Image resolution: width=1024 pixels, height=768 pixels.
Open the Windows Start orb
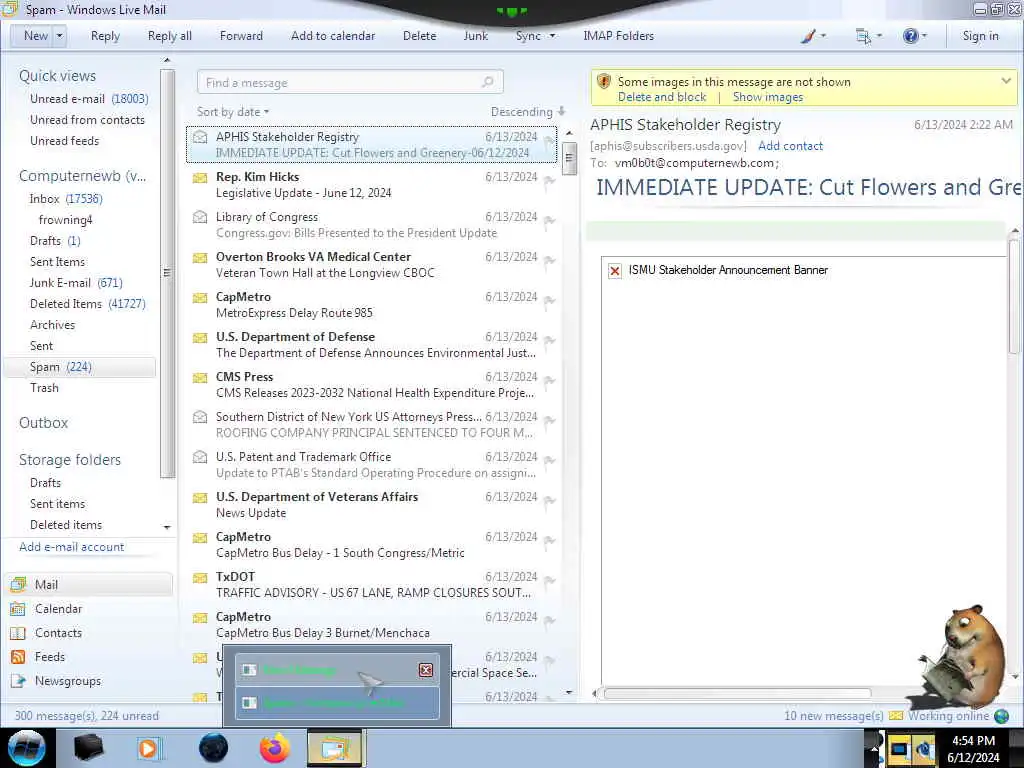(x=26, y=748)
